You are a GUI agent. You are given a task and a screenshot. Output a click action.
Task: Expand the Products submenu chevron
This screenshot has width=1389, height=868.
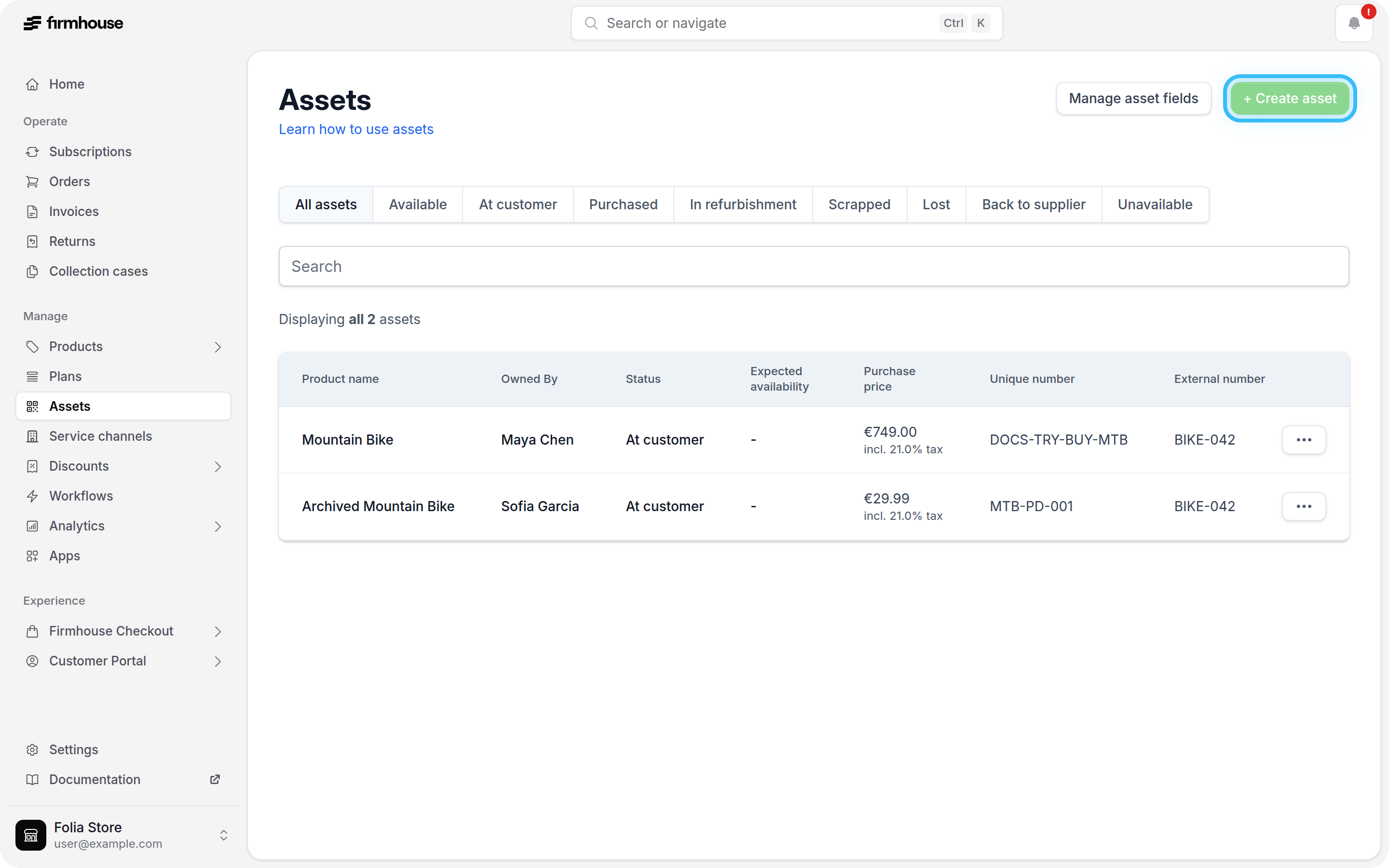pos(218,347)
